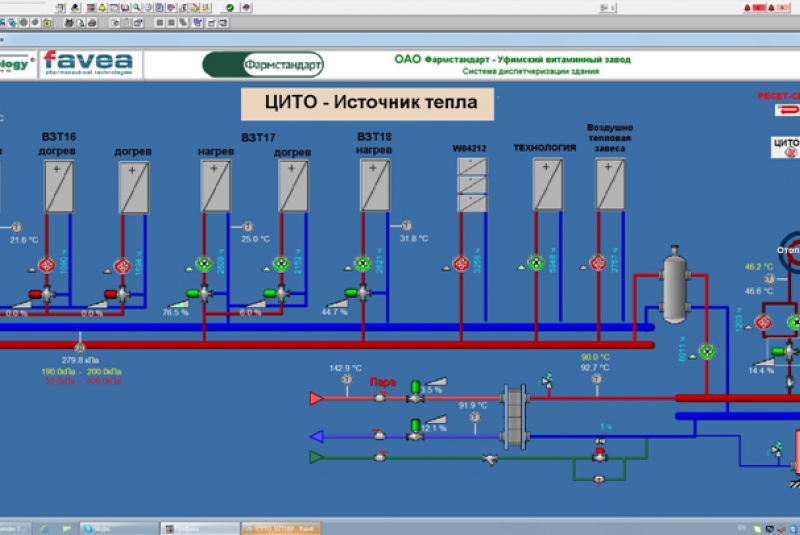Click the plate heat exchanger symbol
Viewport: 800px width, 535px height.
point(515,417)
